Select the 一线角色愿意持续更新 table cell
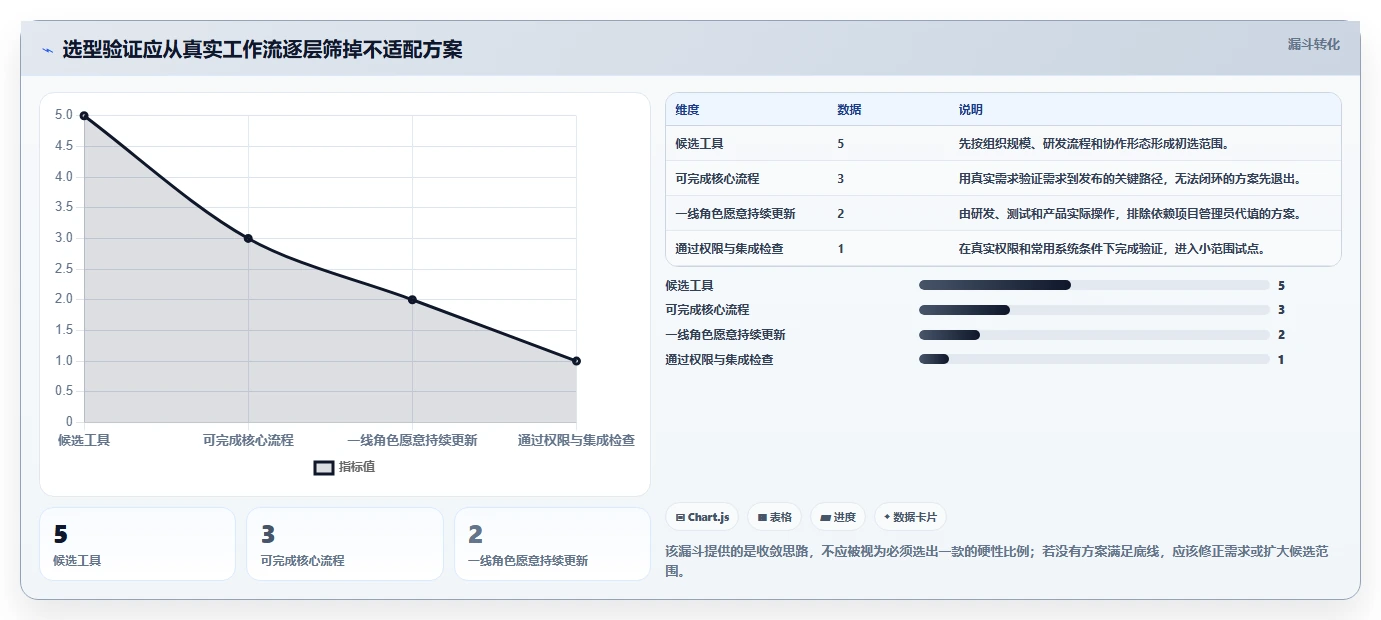1381x620 pixels. [735, 214]
